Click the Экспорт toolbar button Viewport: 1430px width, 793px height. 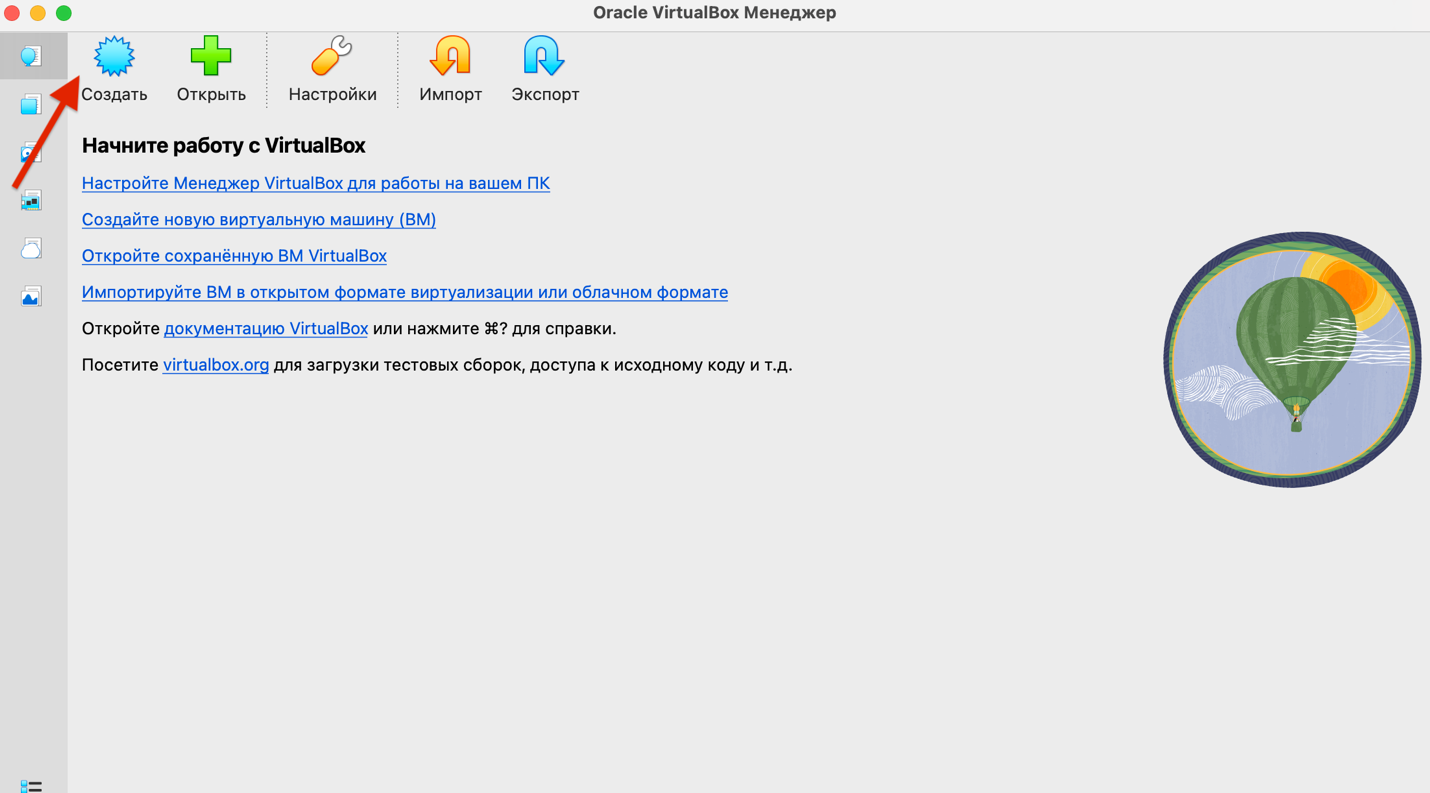[x=545, y=69]
